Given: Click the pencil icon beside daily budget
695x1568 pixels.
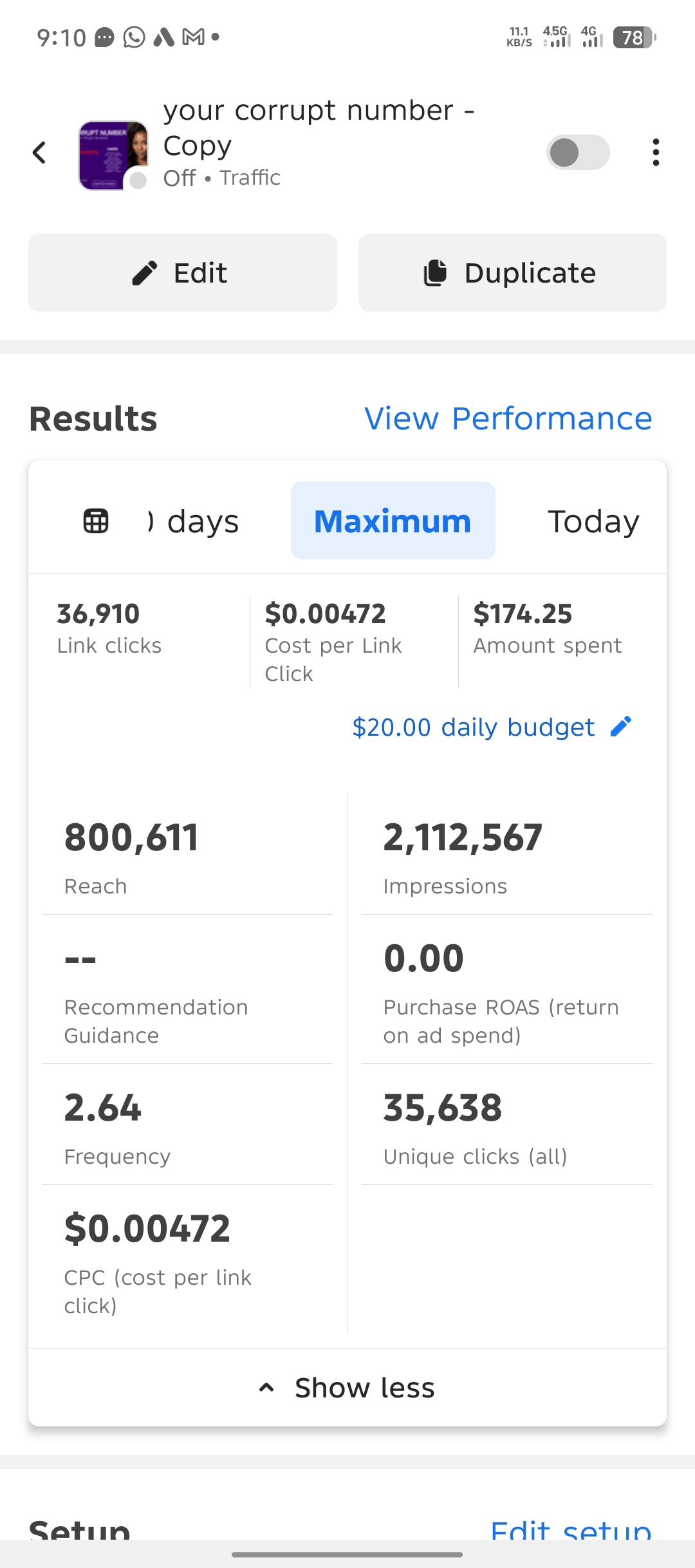Looking at the screenshot, I should coord(621,727).
